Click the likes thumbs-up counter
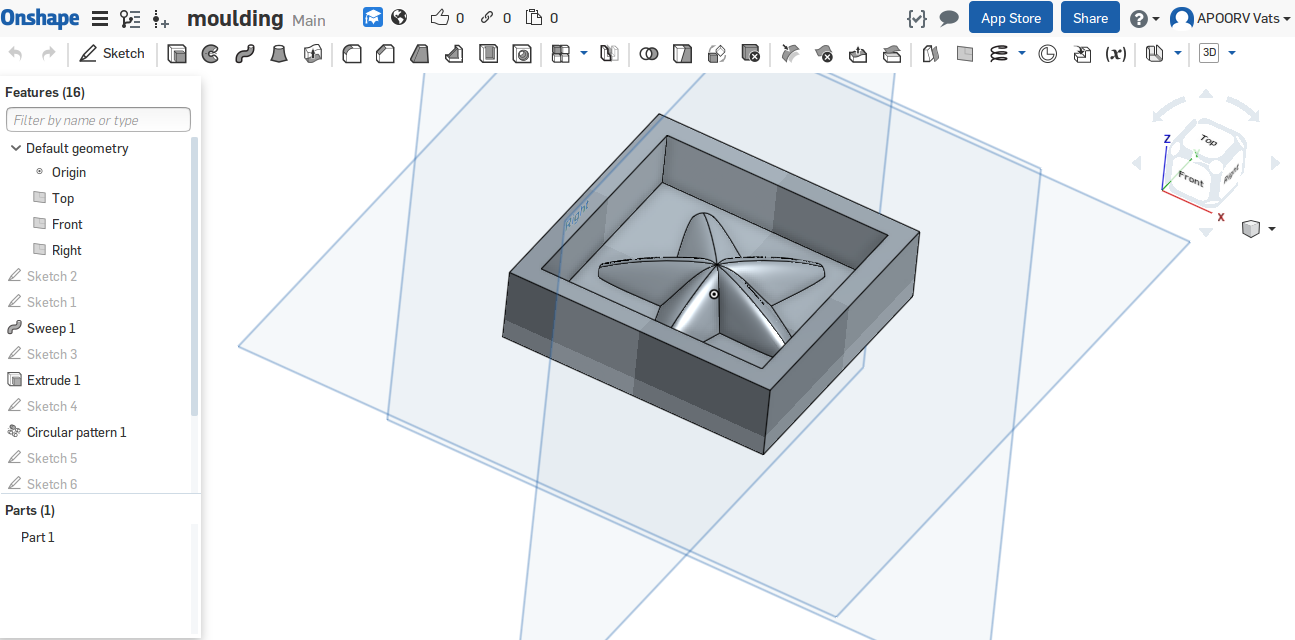The image size is (1295, 640). click(x=447, y=18)
